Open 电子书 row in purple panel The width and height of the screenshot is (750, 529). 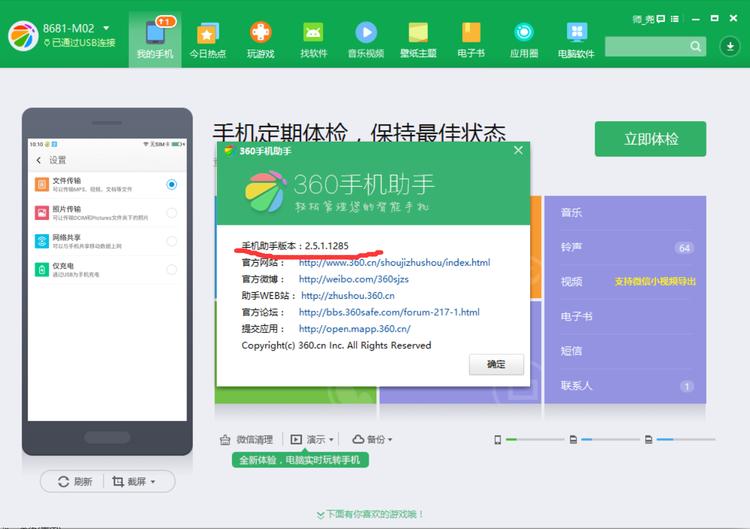[625, 316]
